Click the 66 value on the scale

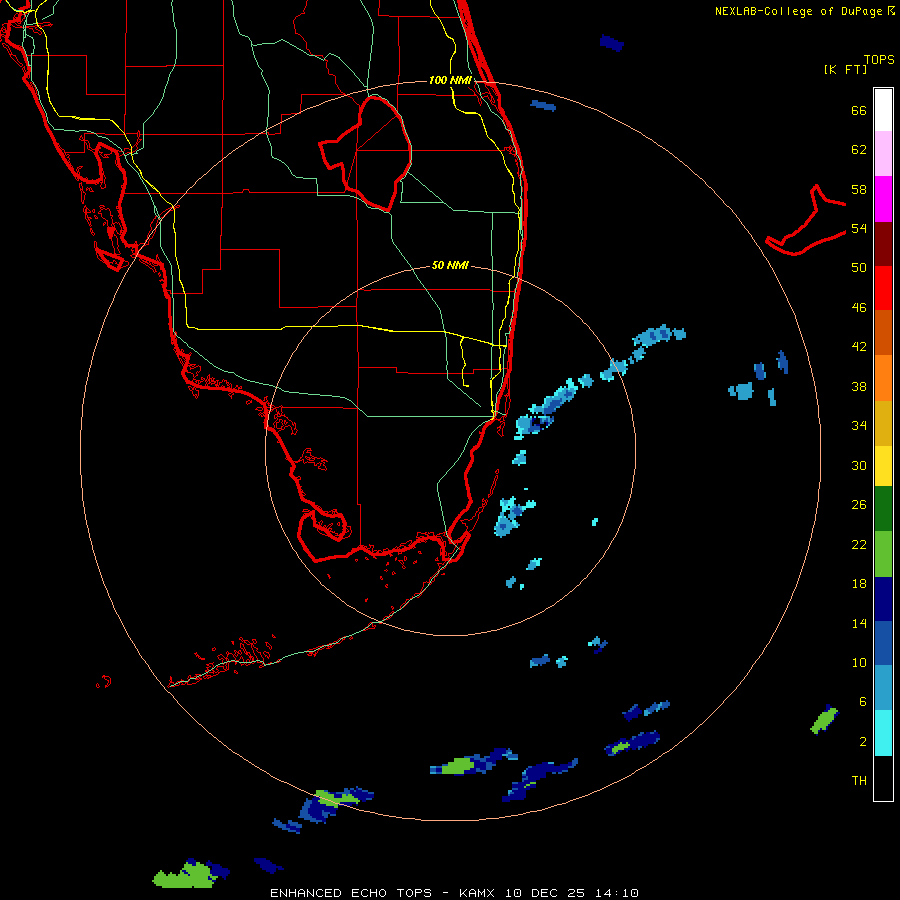(x=859, y=110)
